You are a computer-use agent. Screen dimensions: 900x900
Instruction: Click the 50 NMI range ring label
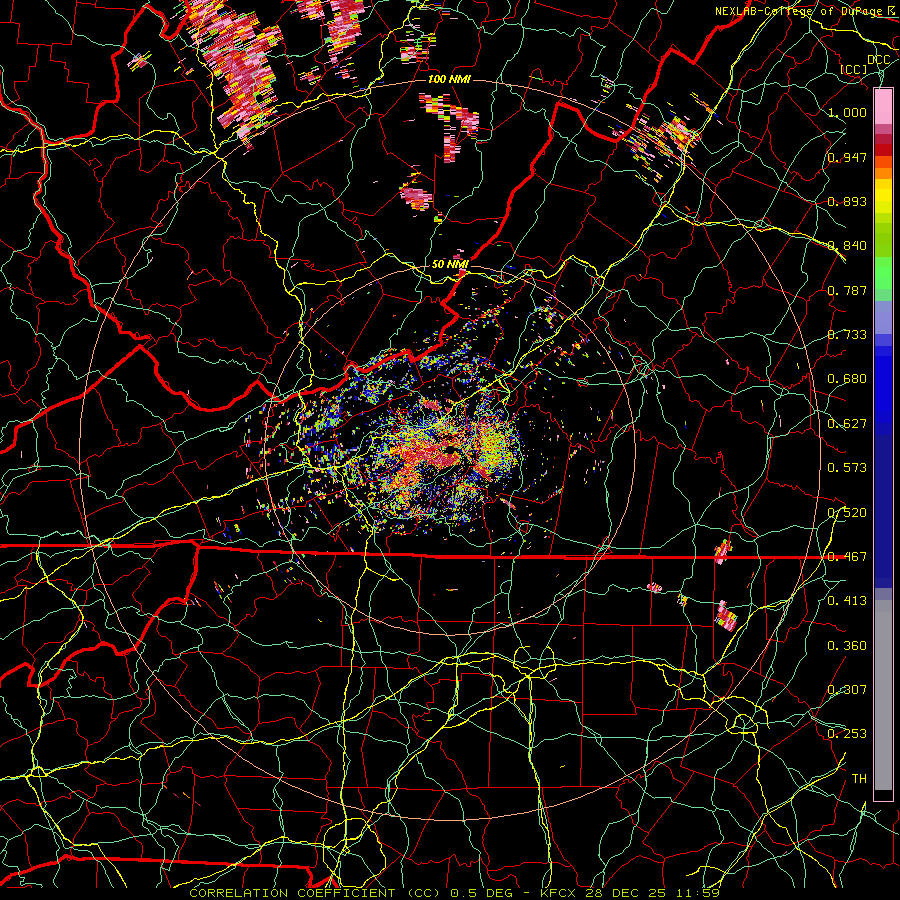pos(450,265)
